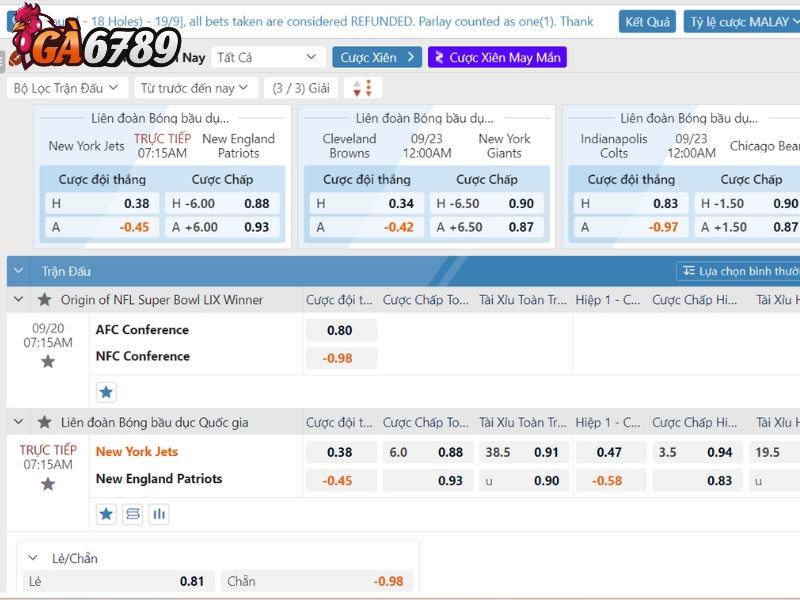800x600 pixels.
Task: Toggle gray star under 09/20 07:15AM
Action: coord(48,362)
